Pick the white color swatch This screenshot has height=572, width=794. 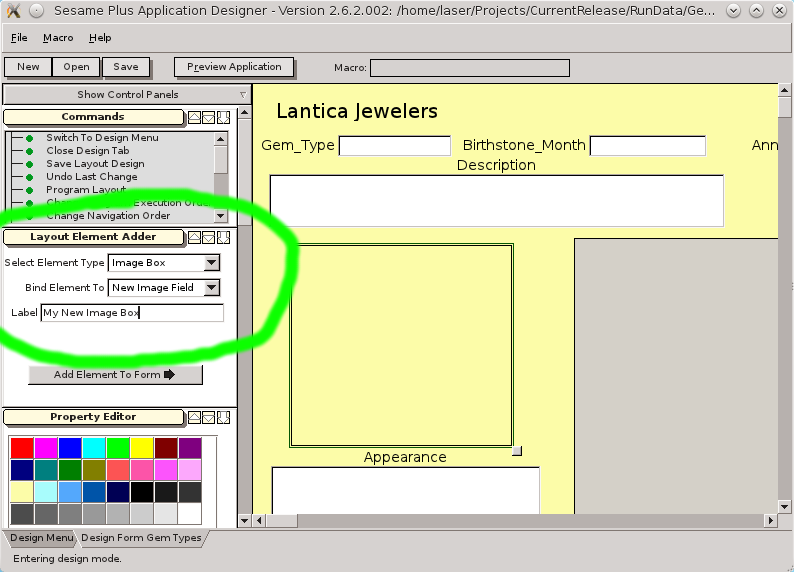190,514
